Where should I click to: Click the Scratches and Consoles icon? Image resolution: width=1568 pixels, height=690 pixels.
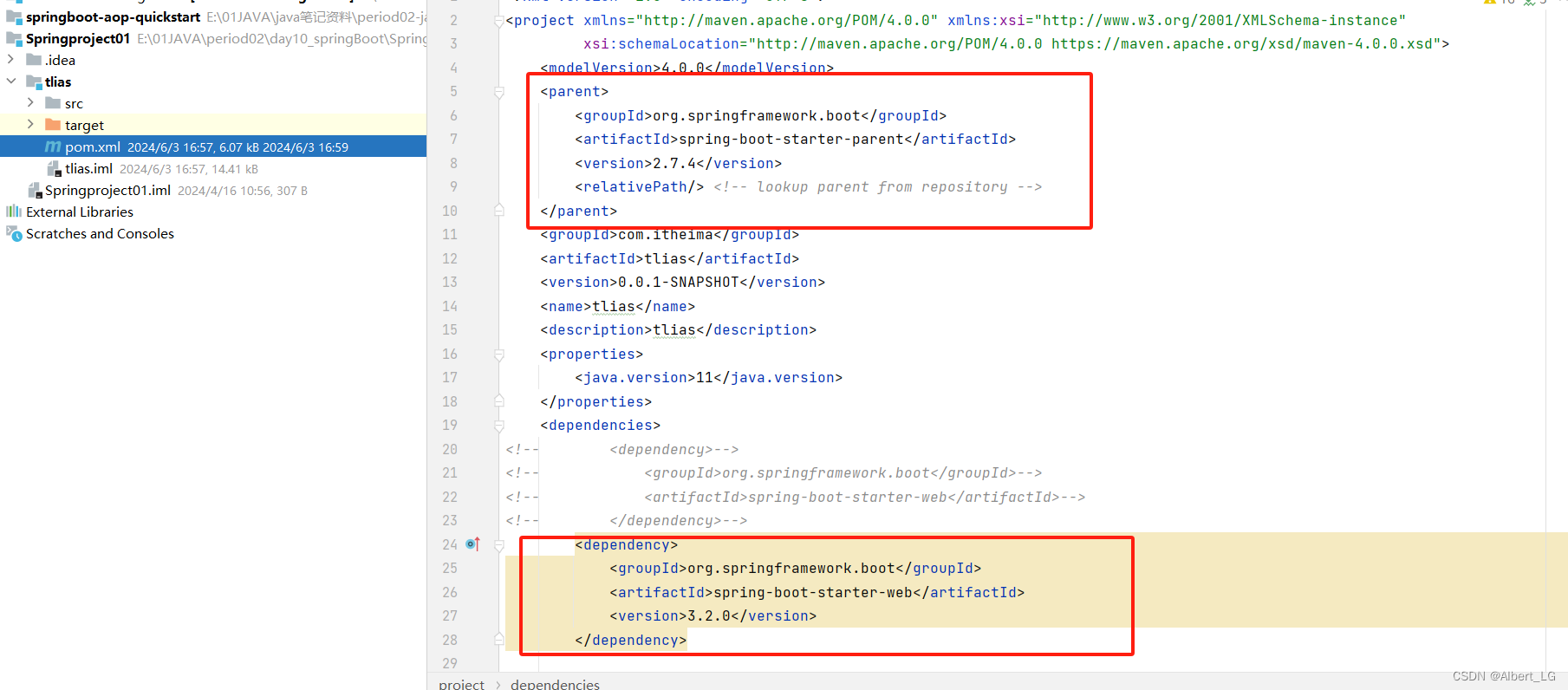(x=14, y=233)
